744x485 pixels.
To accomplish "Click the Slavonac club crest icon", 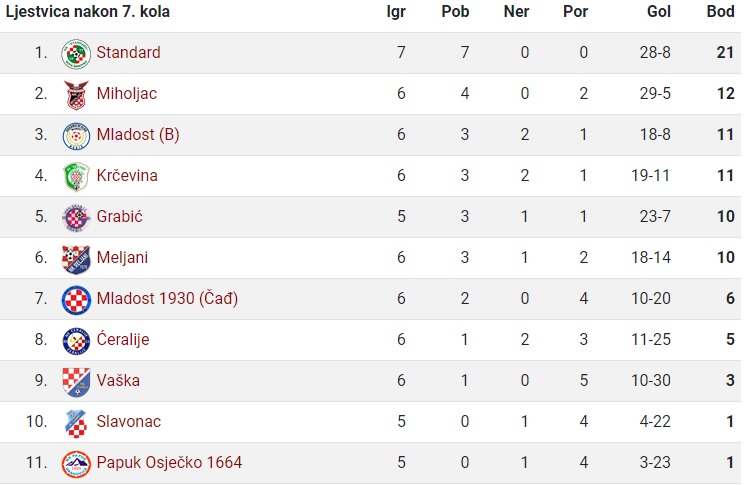I will point(76,423).
